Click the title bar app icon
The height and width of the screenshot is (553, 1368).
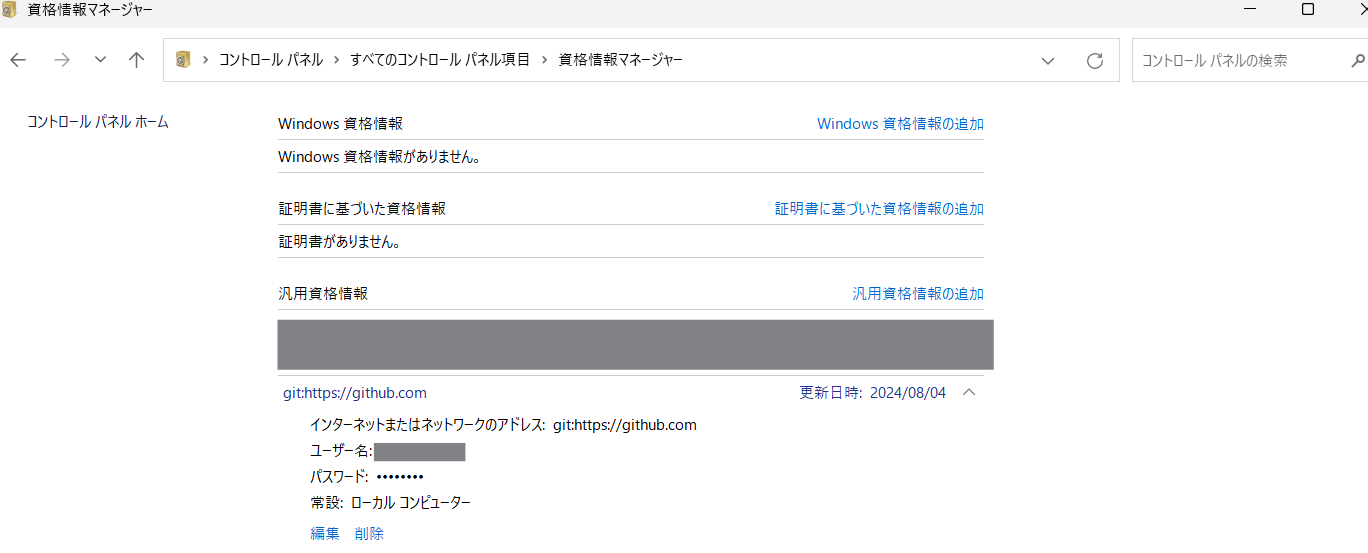point(9,10)
